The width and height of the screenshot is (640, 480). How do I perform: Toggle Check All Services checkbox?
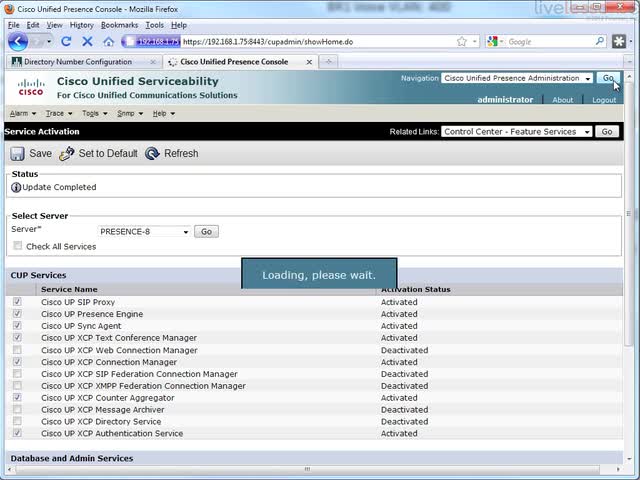17,245
